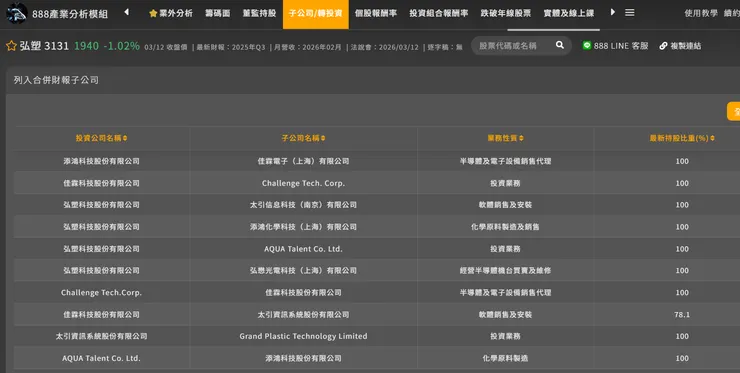Select 佳霖電子（上海）有限公司 cell
The image size is (740, 373).
[303, 161]
